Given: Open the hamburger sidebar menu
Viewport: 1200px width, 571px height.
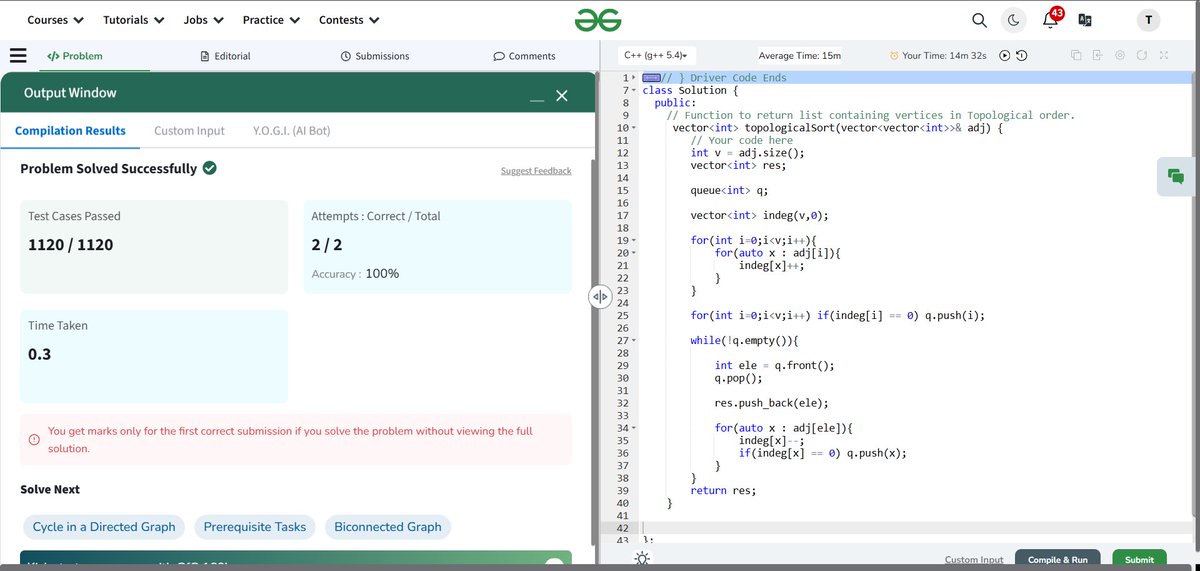Looking at the screenshot, I should 18,55.
